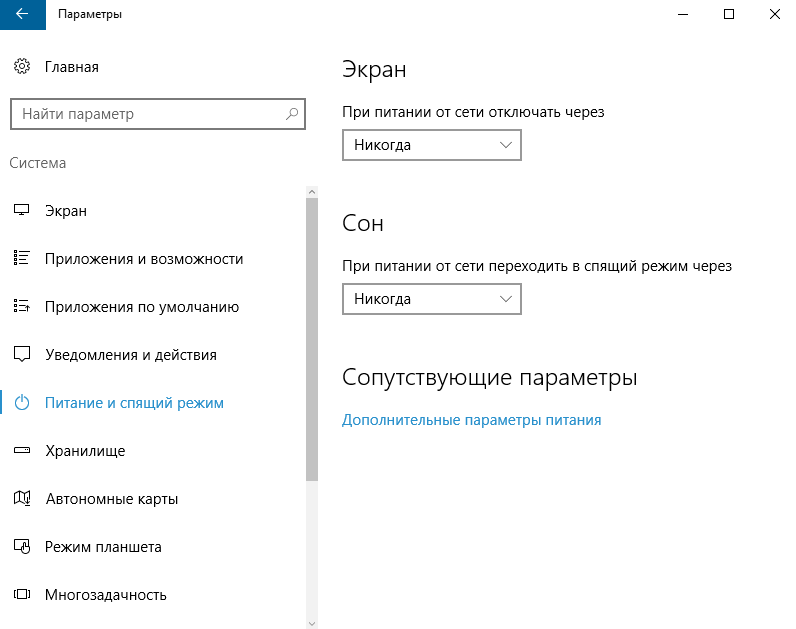Open the Многозадачность section

(106, 594)
